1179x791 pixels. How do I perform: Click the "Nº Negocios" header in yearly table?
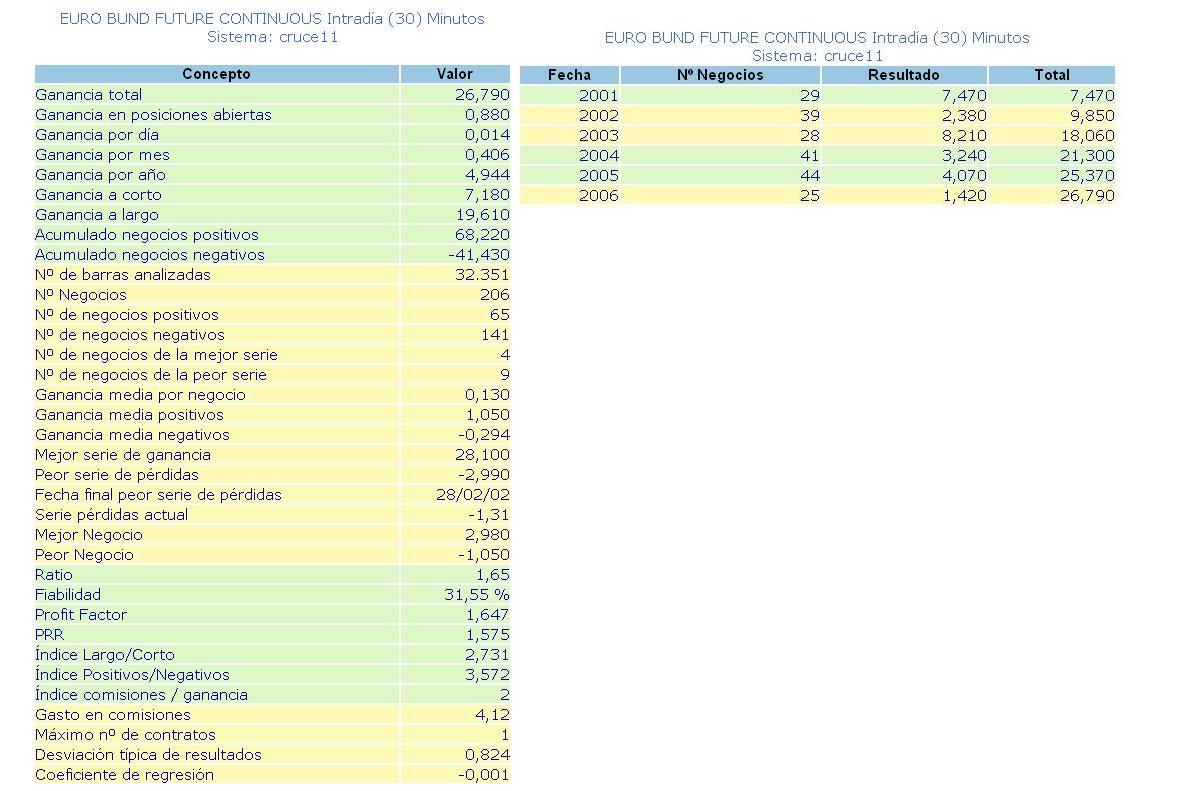[x=720, y=74]
